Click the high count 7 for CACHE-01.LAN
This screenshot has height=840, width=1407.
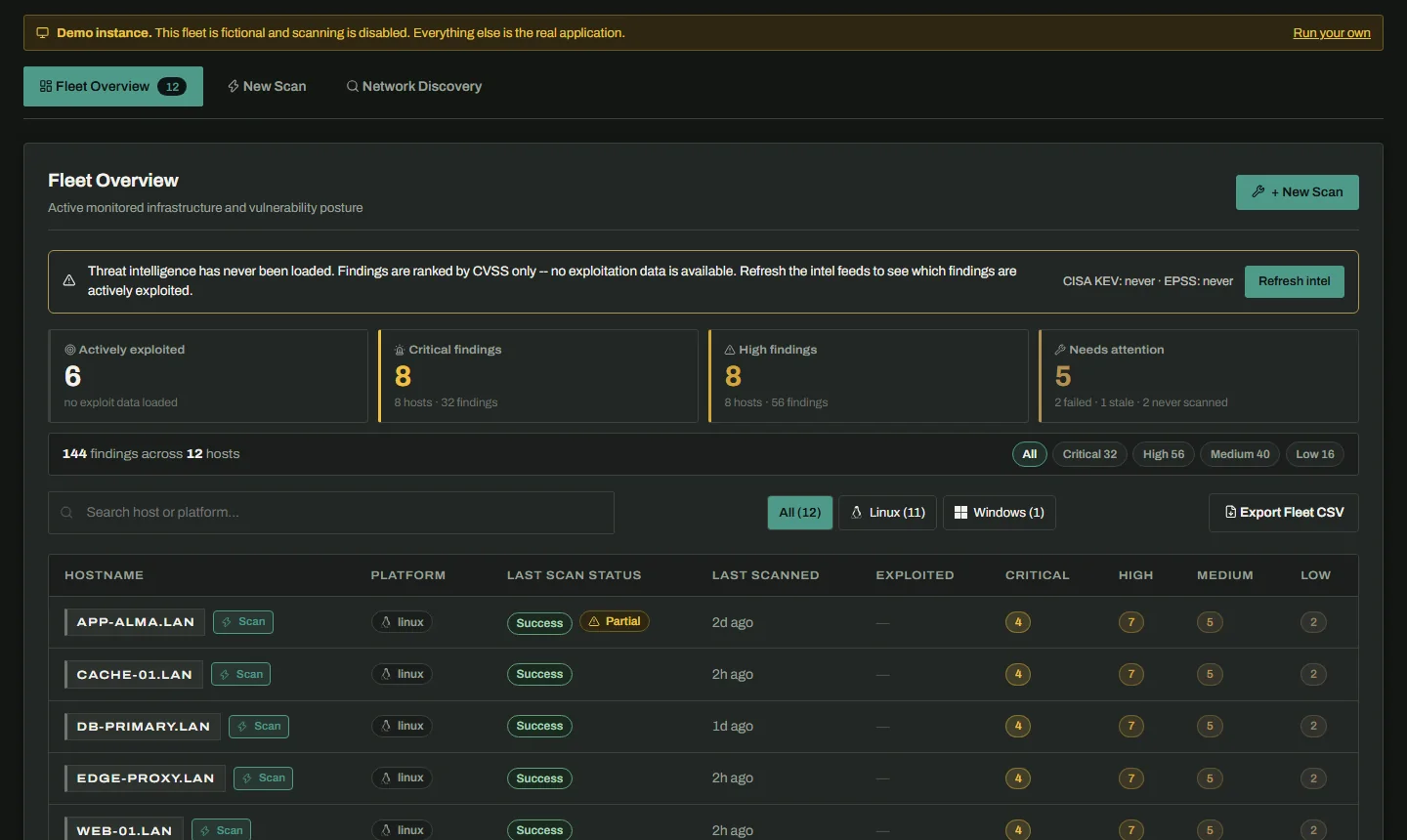[1131, 674]
